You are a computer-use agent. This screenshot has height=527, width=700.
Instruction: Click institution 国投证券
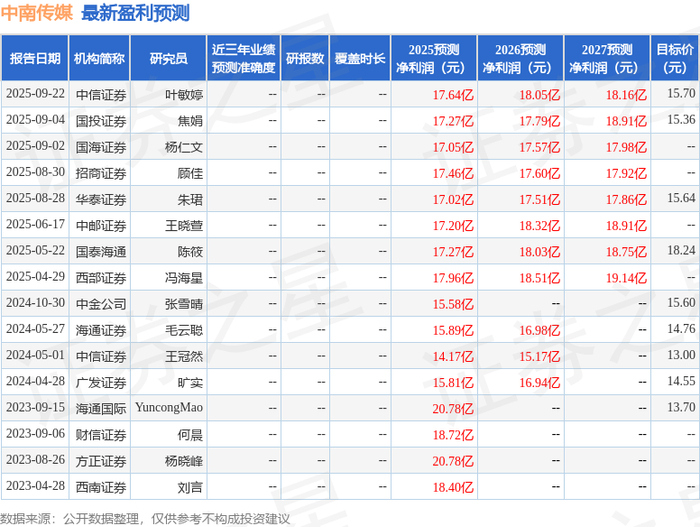click(101, 121)
